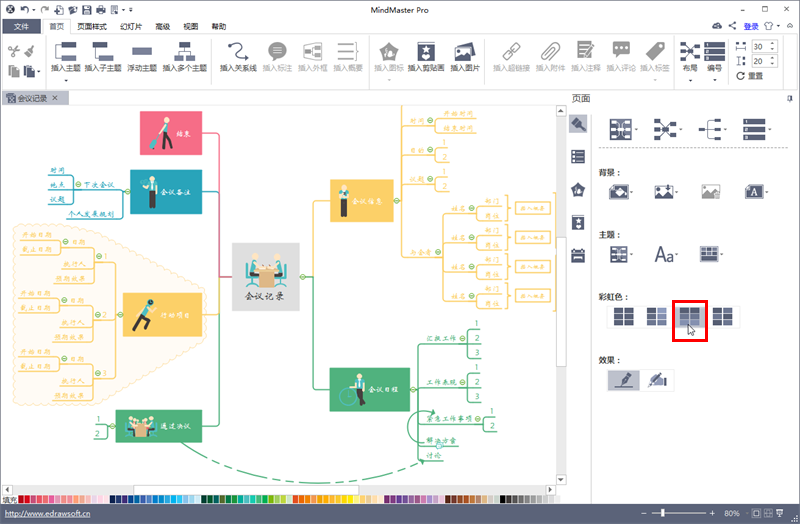Switch to the 高级 ribbon tab
The width and height of the screenshot is (800, 524).
[163, 27]
